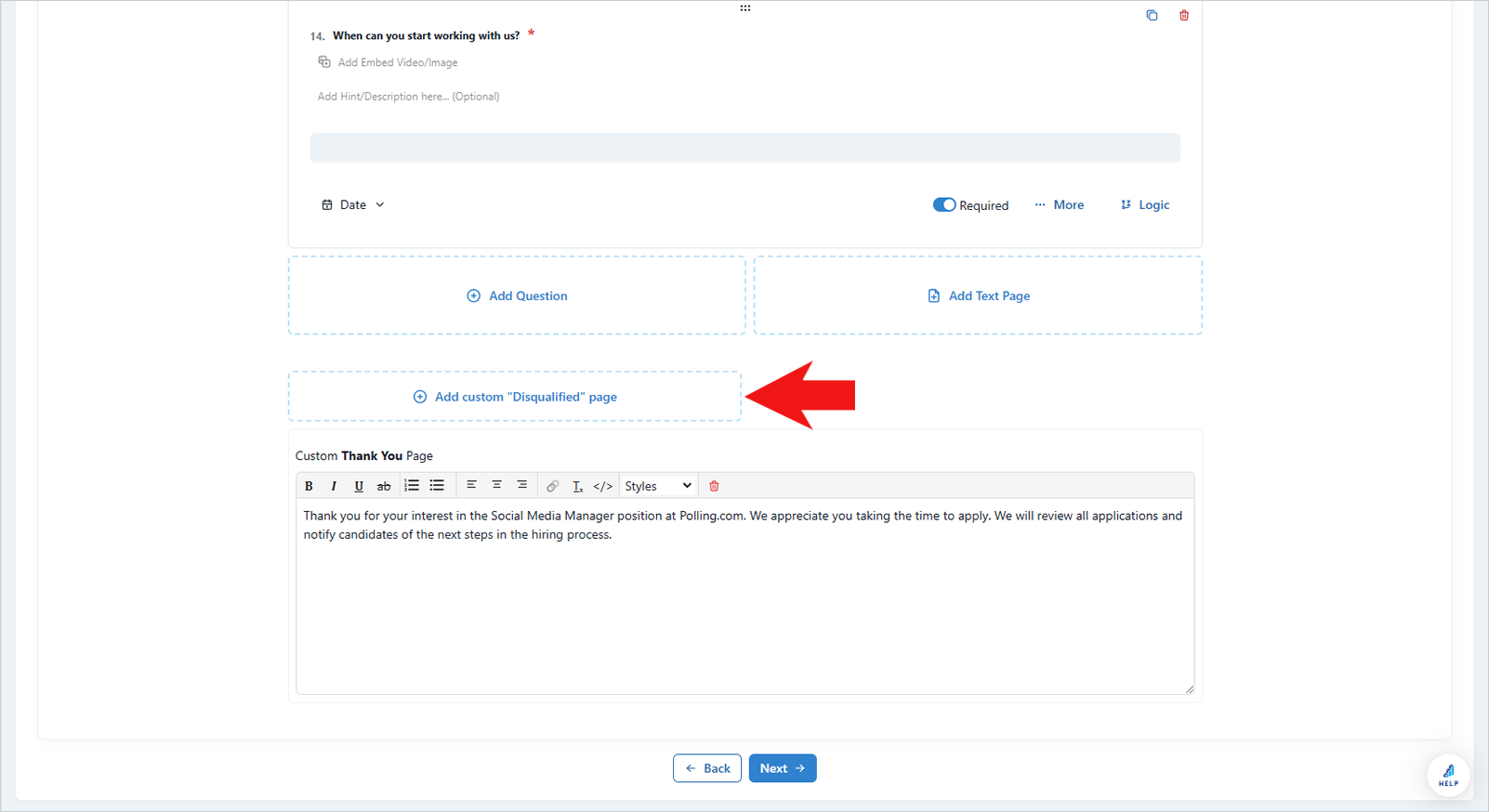
Task: Delete question 14 with red trash icon
Action: pyautogui.click(x=1183, y=15)
